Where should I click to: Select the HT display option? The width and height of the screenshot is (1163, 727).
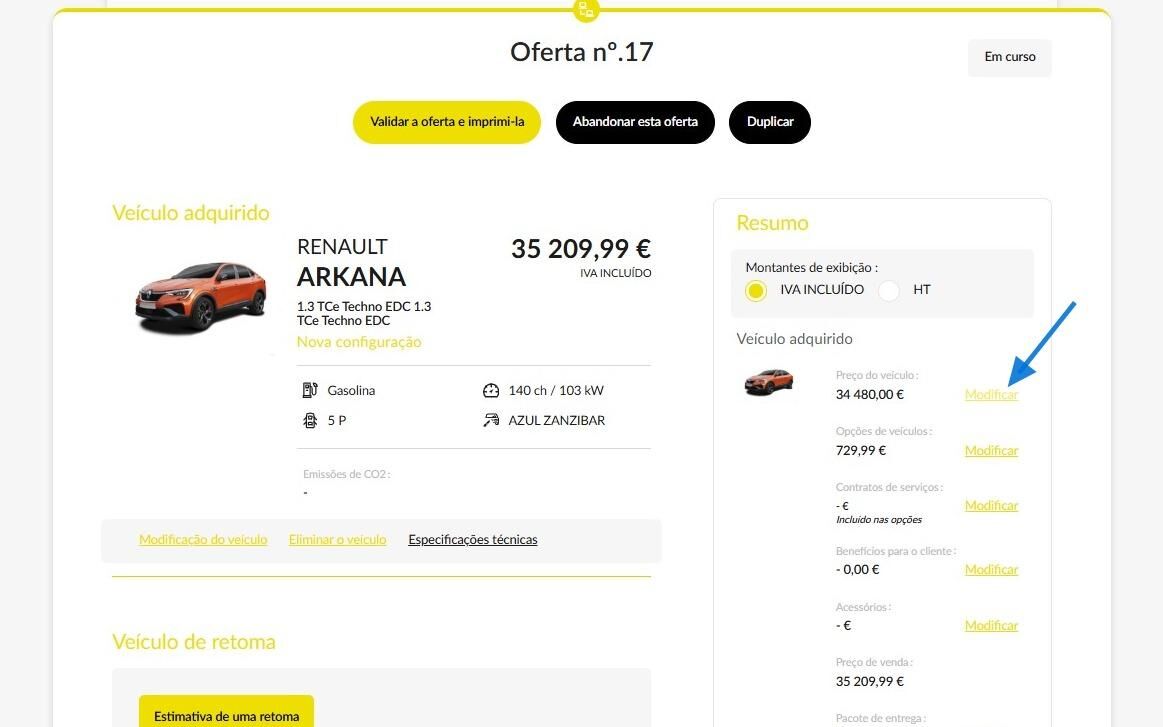[x=889, y=290]
